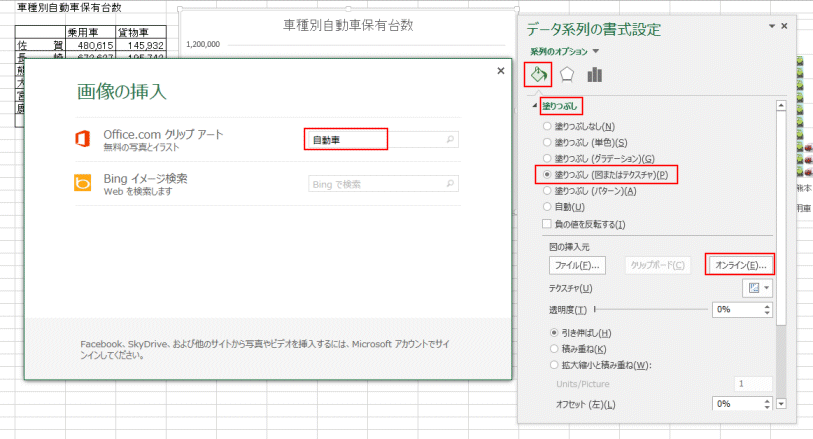
Task: Click the Bing image search logo icon
Action: click(85, 184)
